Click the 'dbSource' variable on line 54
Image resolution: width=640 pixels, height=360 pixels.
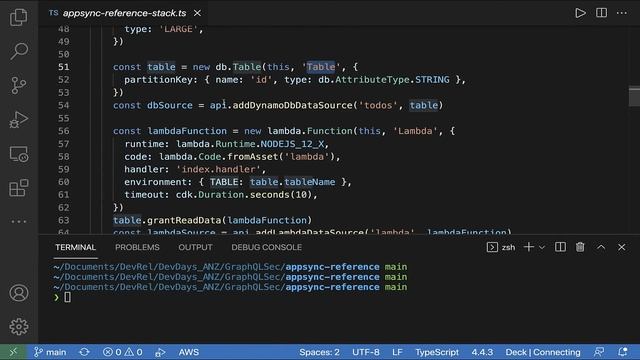point(170,105)
